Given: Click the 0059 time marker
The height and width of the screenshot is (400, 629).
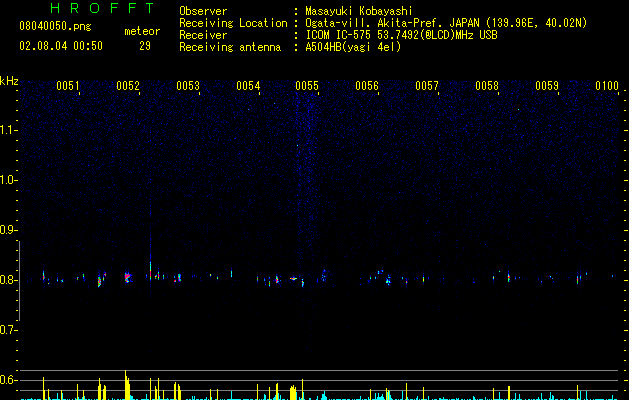Looking at the screenshot, I should [547, 86].
